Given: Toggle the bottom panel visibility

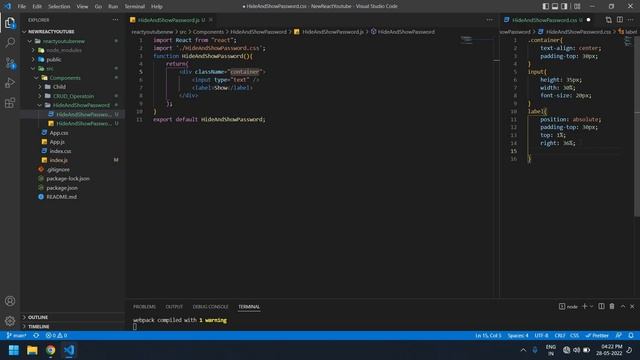Looking at the screenshot, I should (555, 6).
